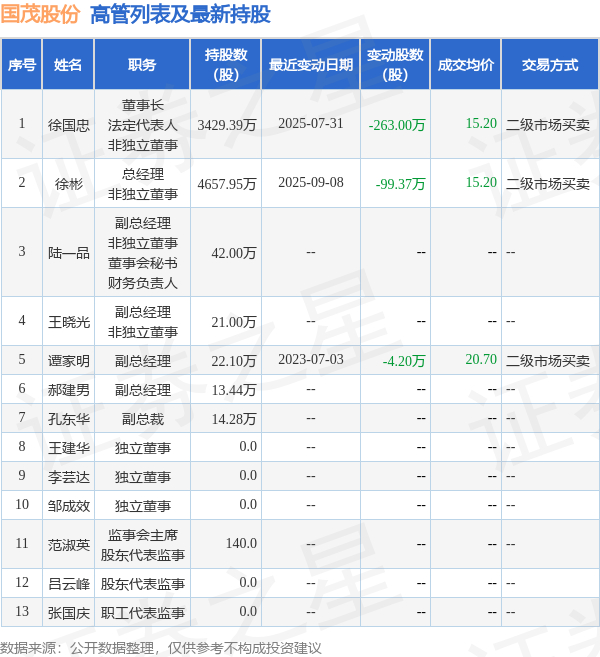Select the 职务 column header

tap(142, 65)
